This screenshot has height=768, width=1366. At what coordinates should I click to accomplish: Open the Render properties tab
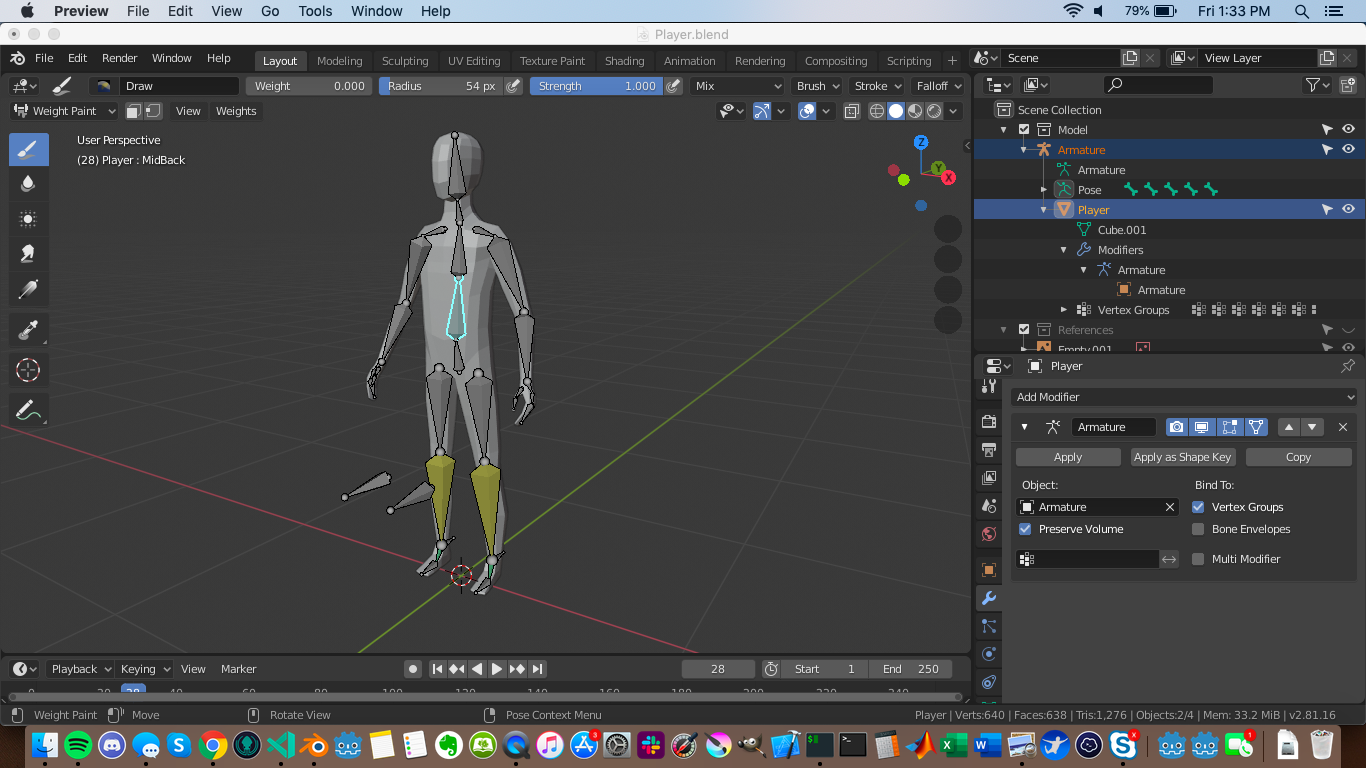(989, 421)
